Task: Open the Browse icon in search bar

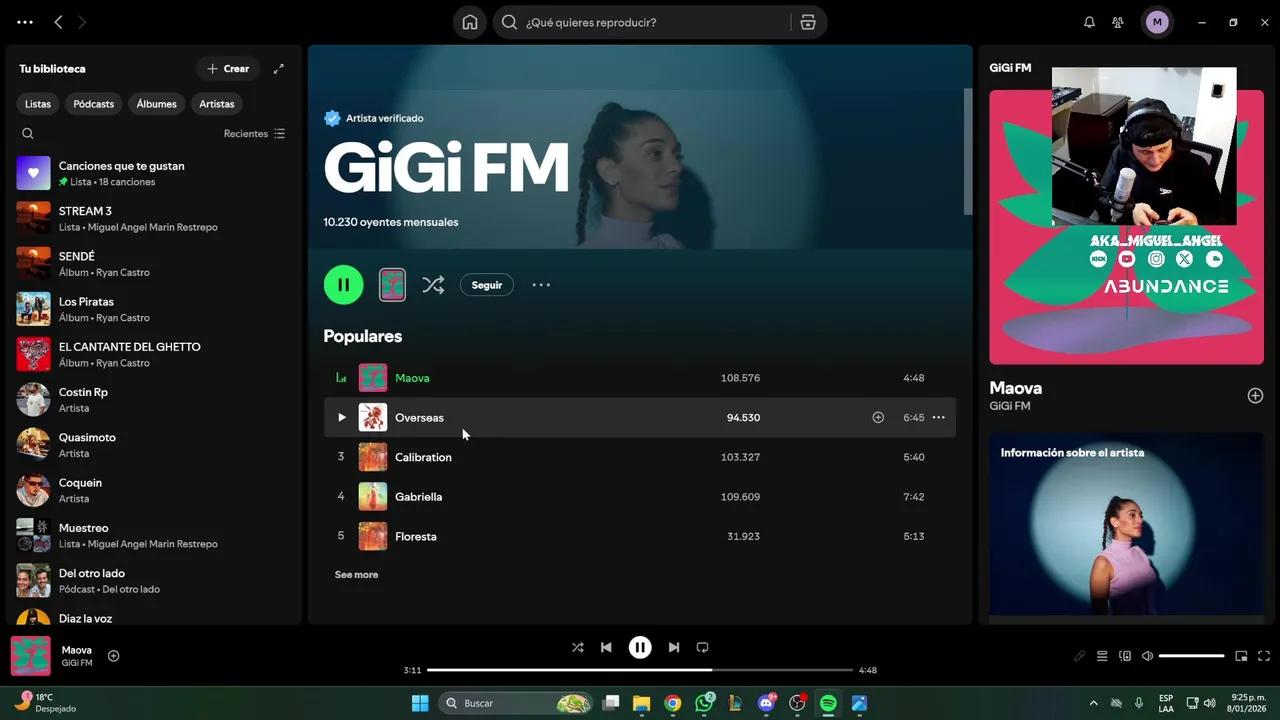Action: pos(808,22)
